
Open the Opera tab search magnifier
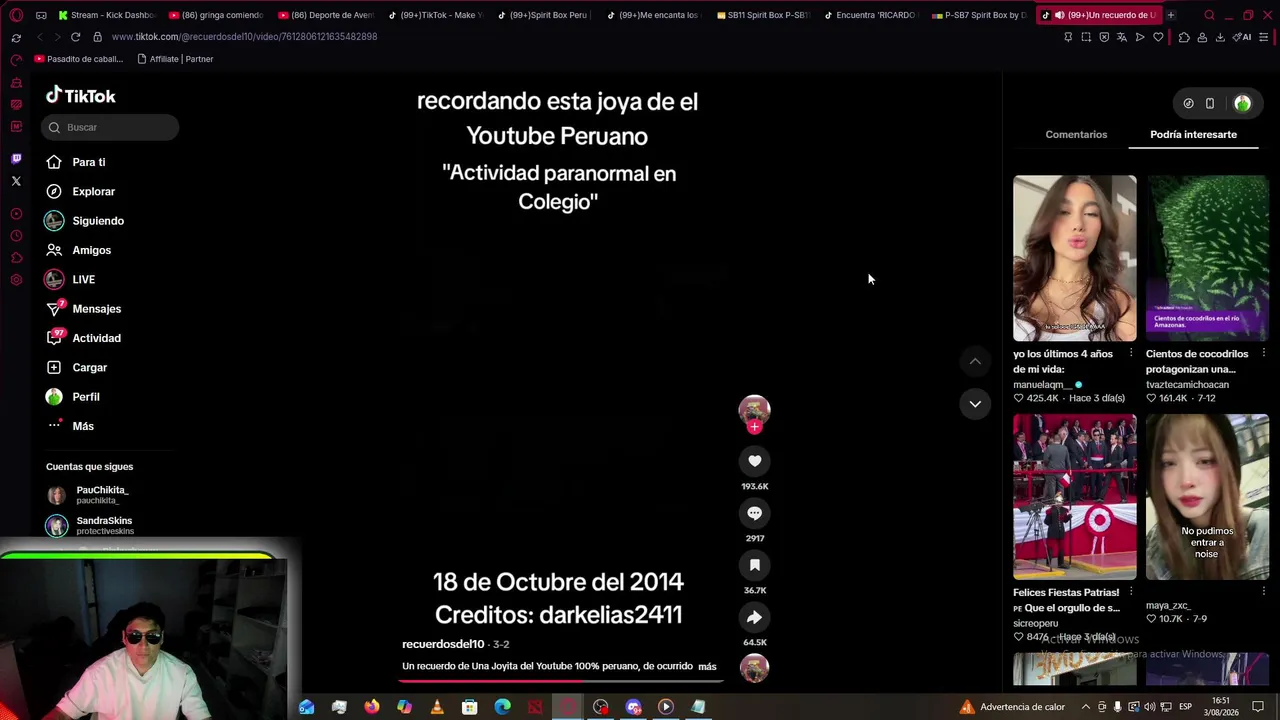pos(1209,15)
